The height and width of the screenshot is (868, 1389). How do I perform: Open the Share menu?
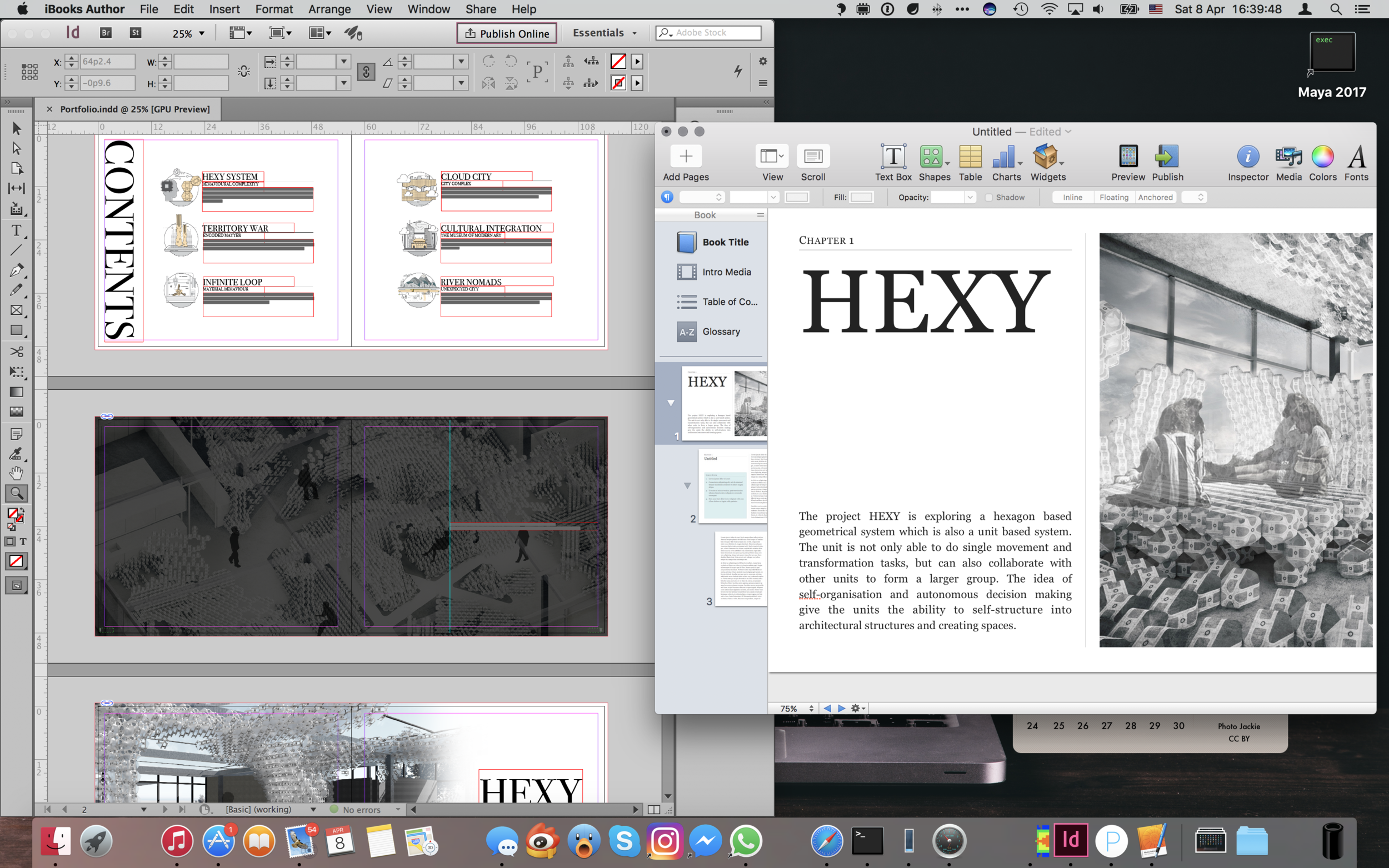tap(481, 9)
